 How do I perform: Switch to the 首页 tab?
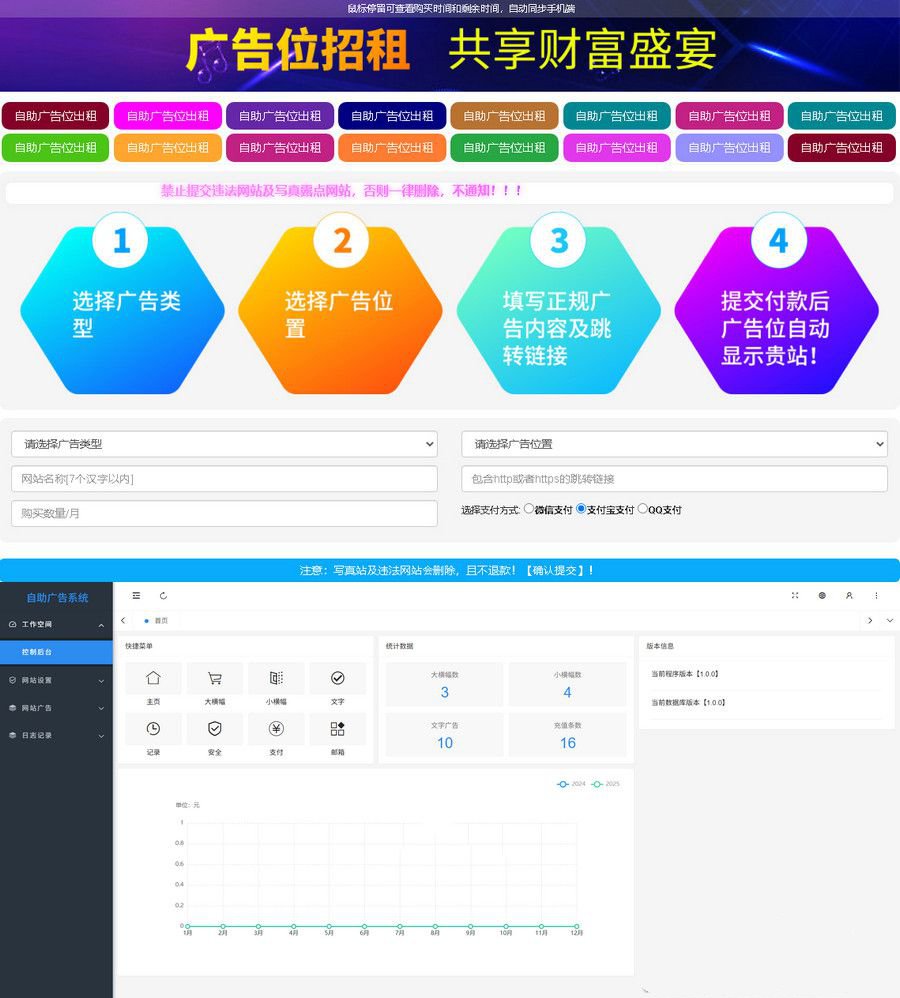[160, 621]
